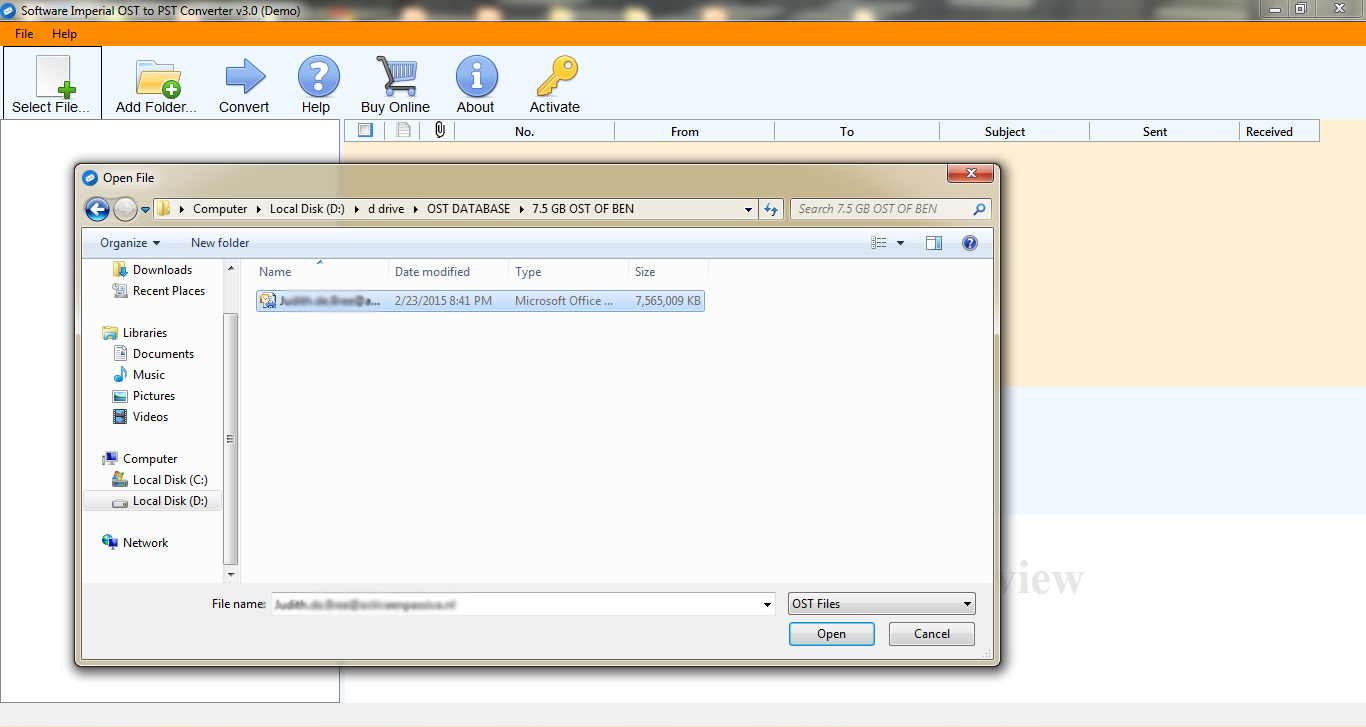This screenshot has height=727, width=1366.
Task: Start conversion with the Convert arrow icon
Action: point(244,77)
